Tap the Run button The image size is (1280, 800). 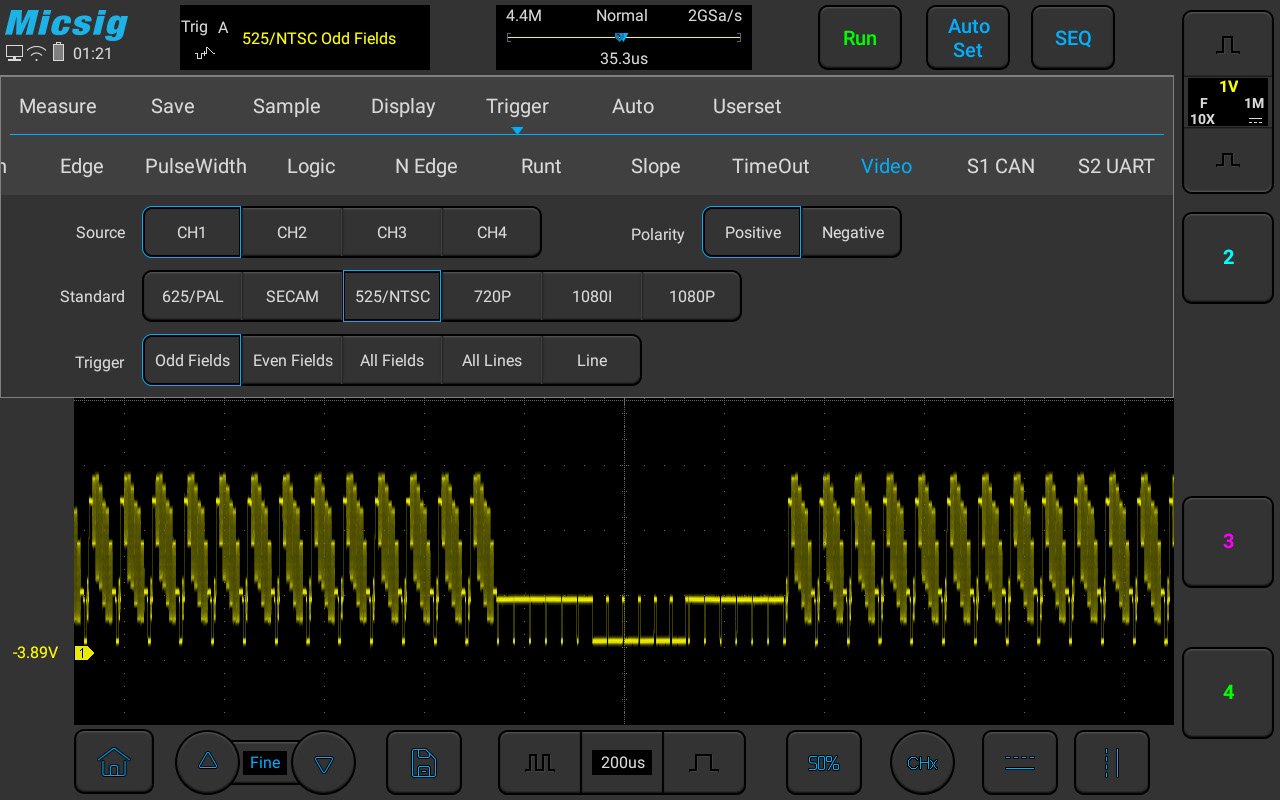pos(860,38)
